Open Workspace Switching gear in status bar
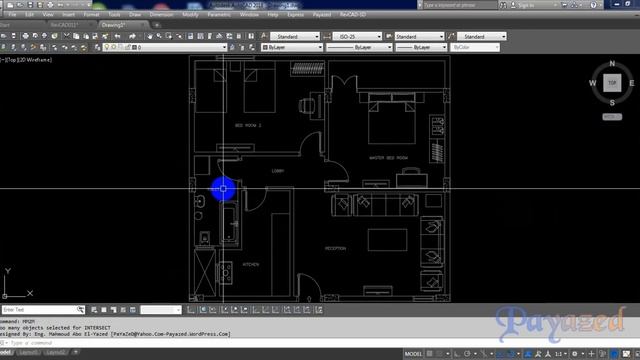640x360 pixels. (x=575, y=354)
